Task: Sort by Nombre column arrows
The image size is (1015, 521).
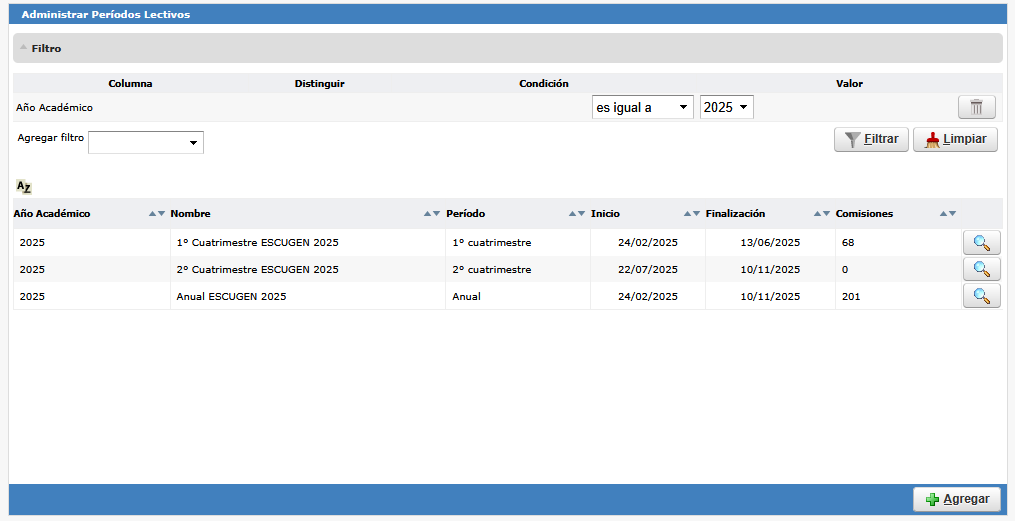Action: click(x=432, y=214)
